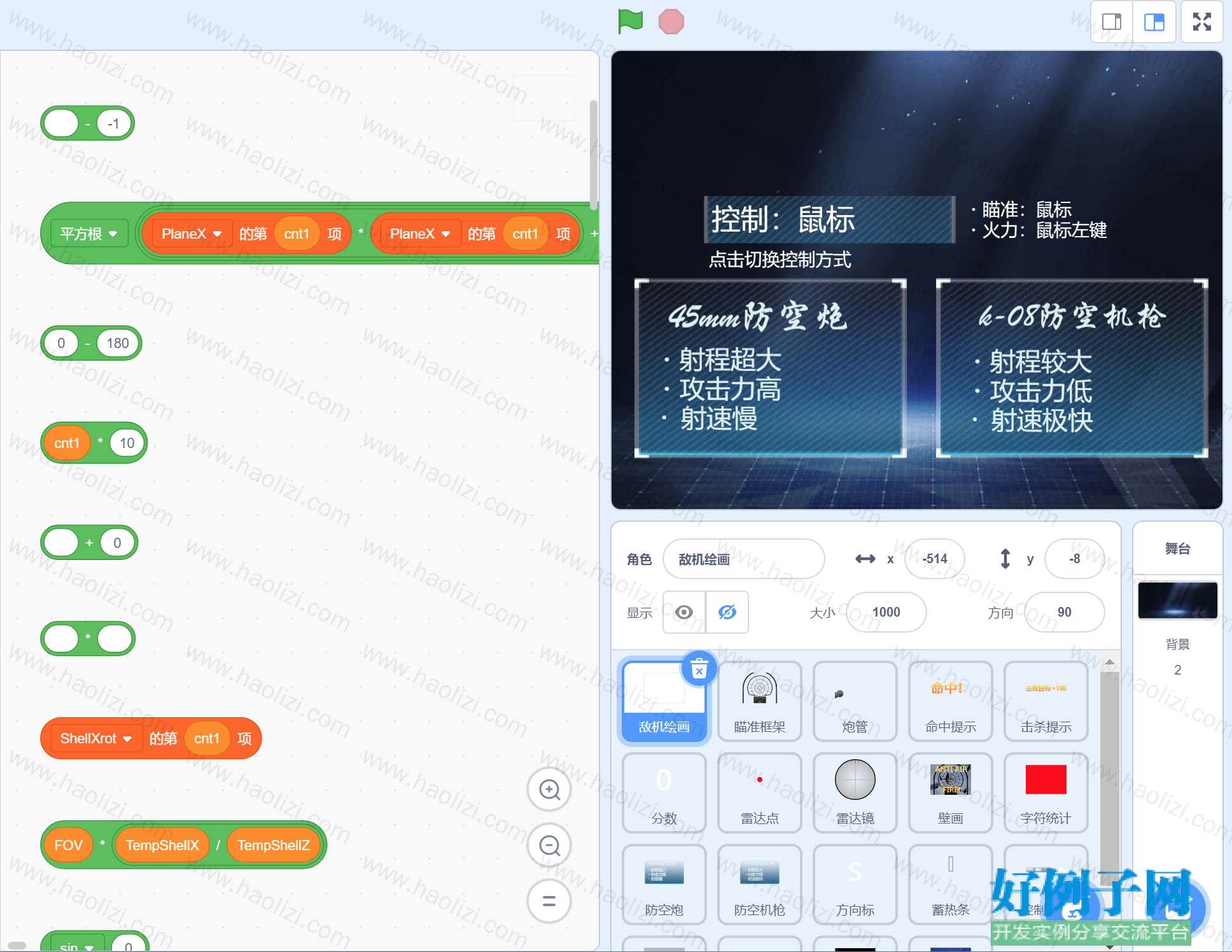The width and height of the screenshot is (1232, 952).
Task: Click the vertical scrollbar of code workspace
Action: coord(593,155)
